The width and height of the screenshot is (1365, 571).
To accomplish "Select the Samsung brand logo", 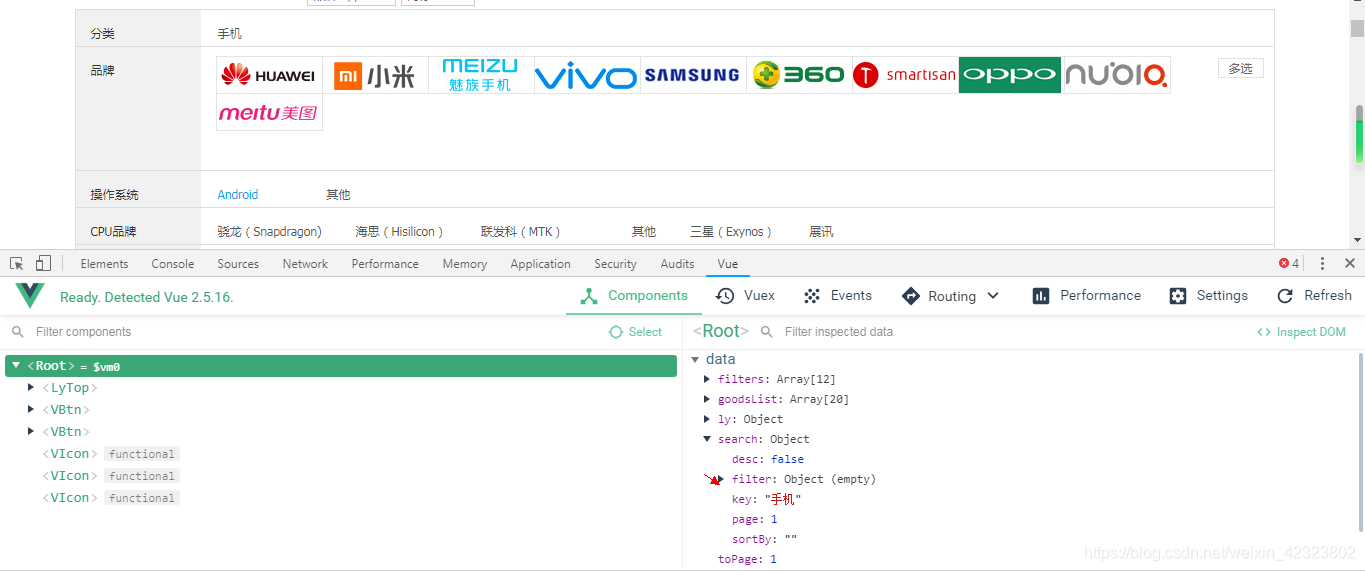I will (x=693, y=75).
